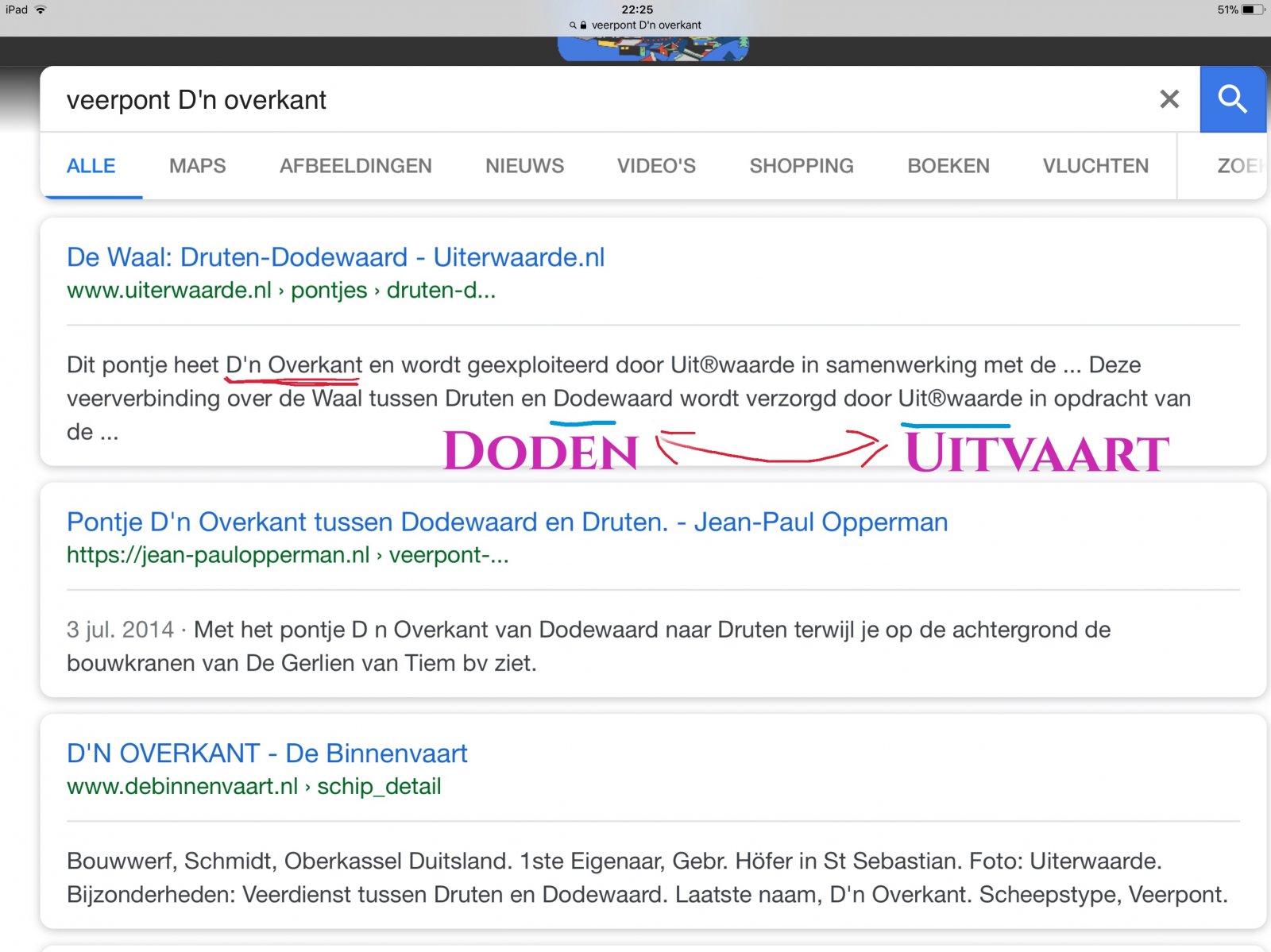Go to the NIEUWS tab
1271x952 pixels.
pos(525,166)
